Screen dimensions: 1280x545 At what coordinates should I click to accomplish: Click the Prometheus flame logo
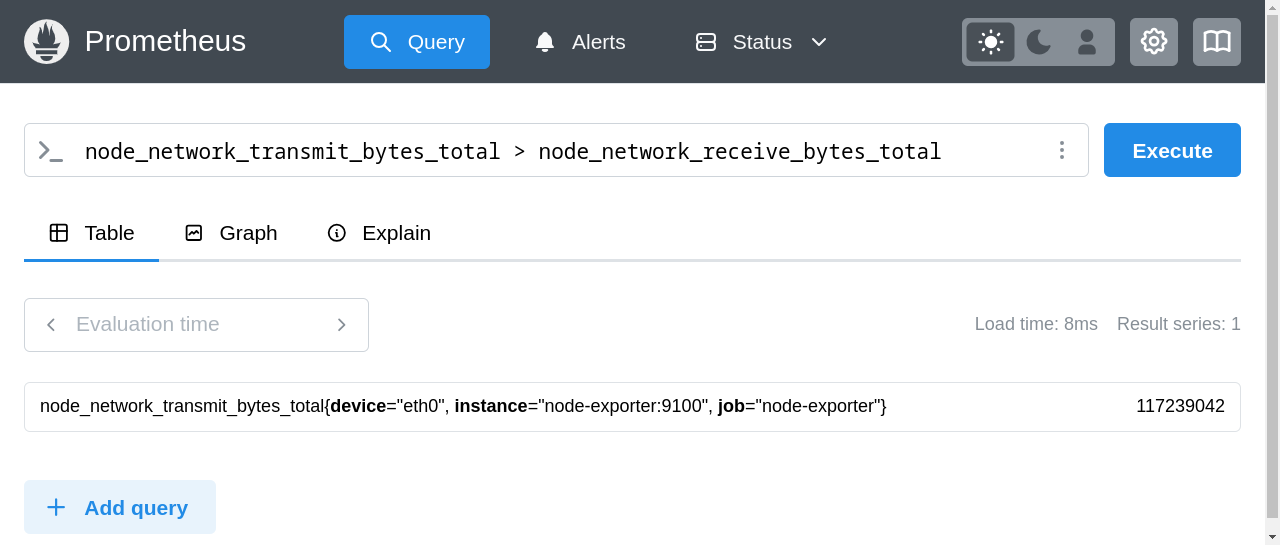pos(46,41)
